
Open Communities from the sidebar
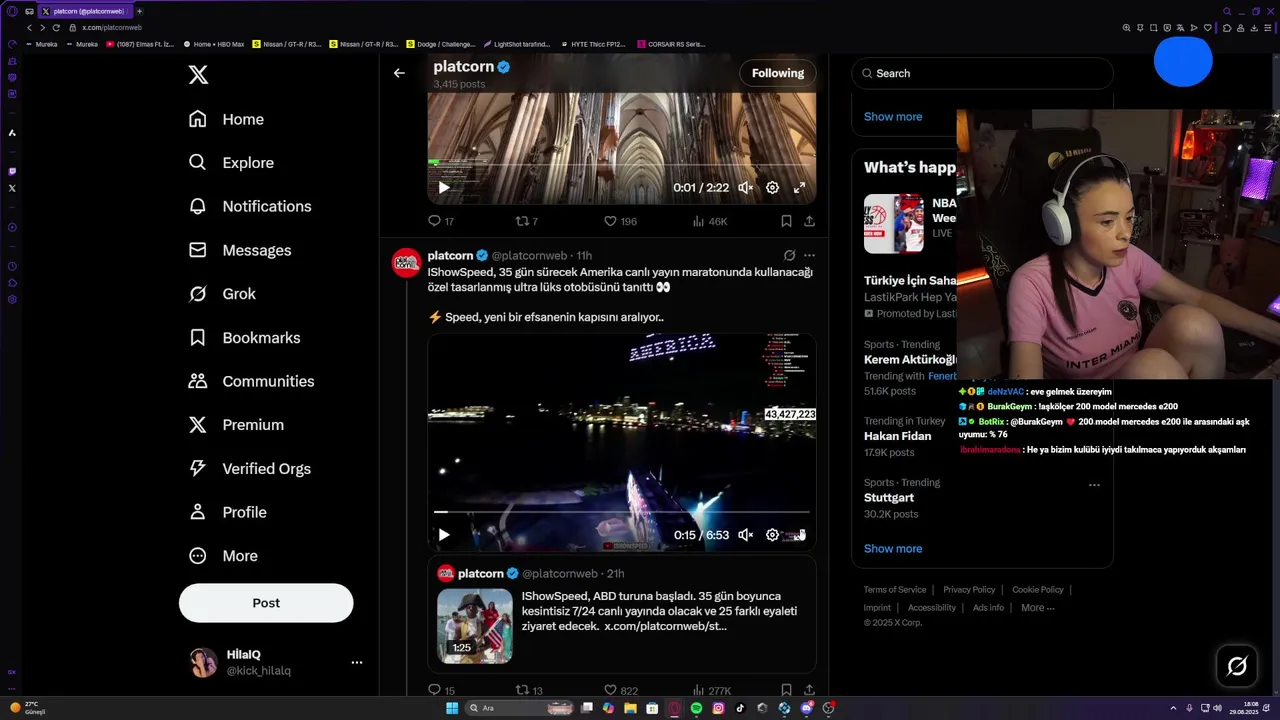pos(251,381)
